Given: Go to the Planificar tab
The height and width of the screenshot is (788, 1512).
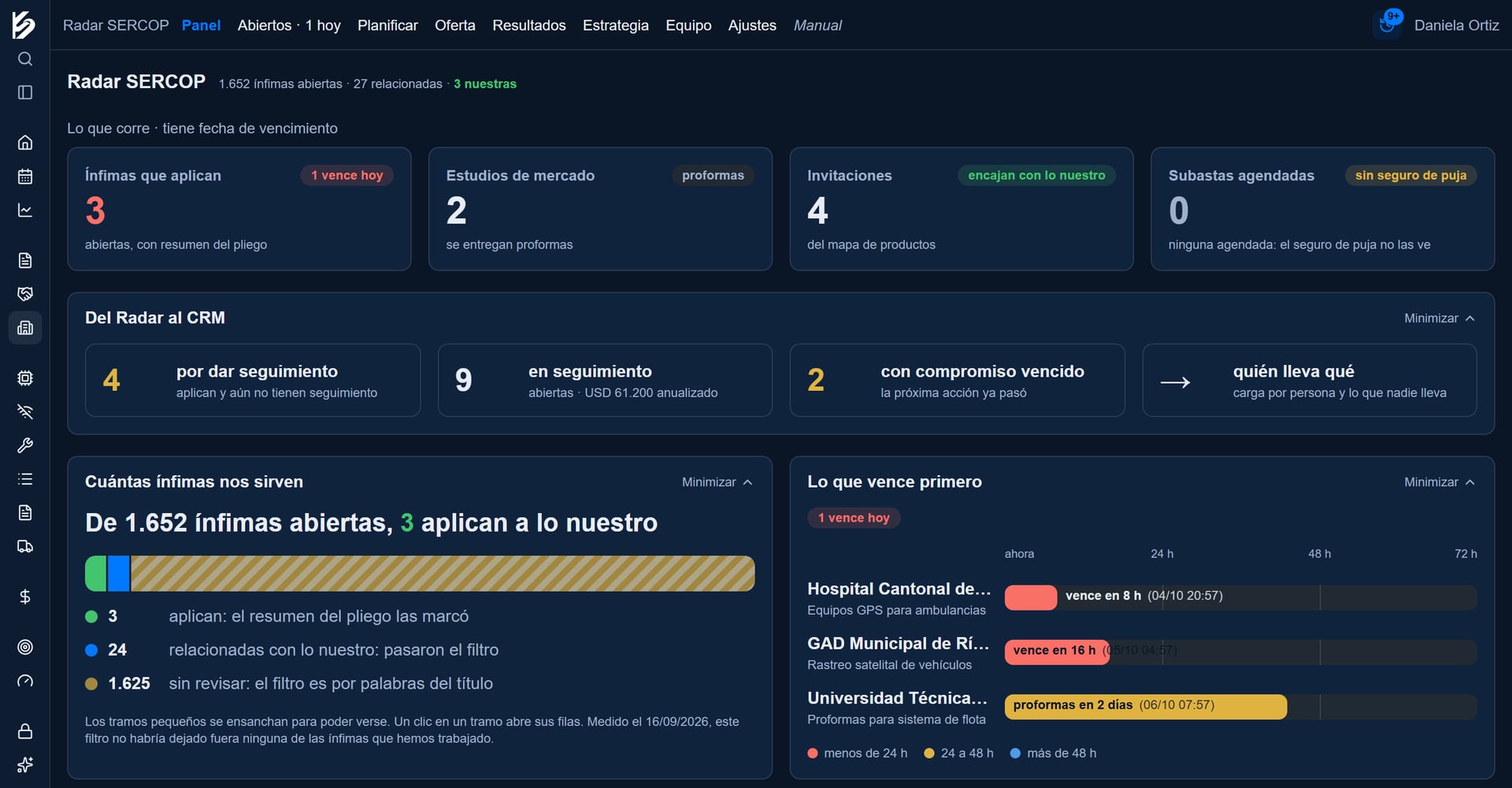Looking at the screenshot, I should point(387,25).
